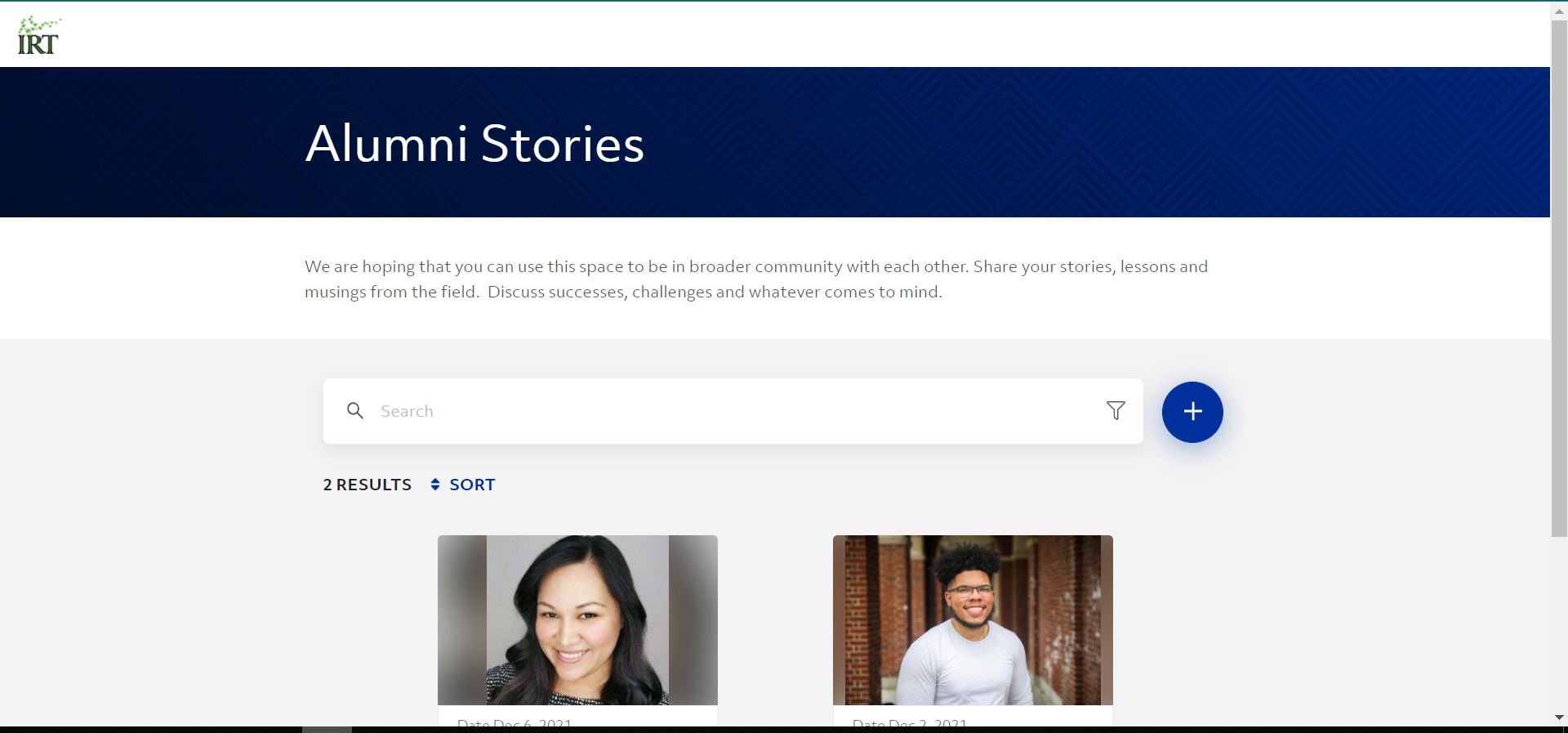
Task: Click the IRT logo
Action: point(38,36)
